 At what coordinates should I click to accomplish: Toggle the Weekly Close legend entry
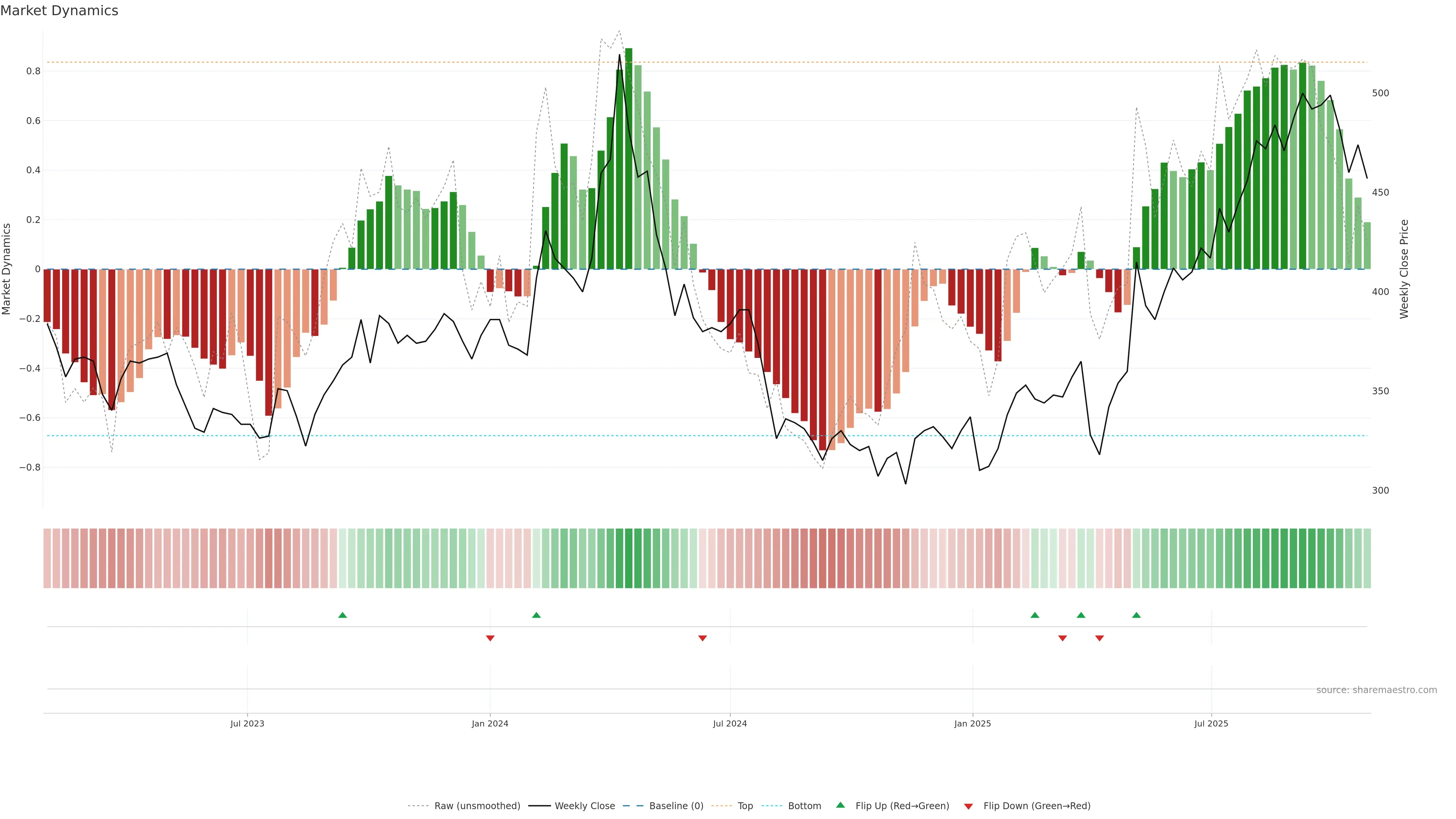[x=584, y=806]
